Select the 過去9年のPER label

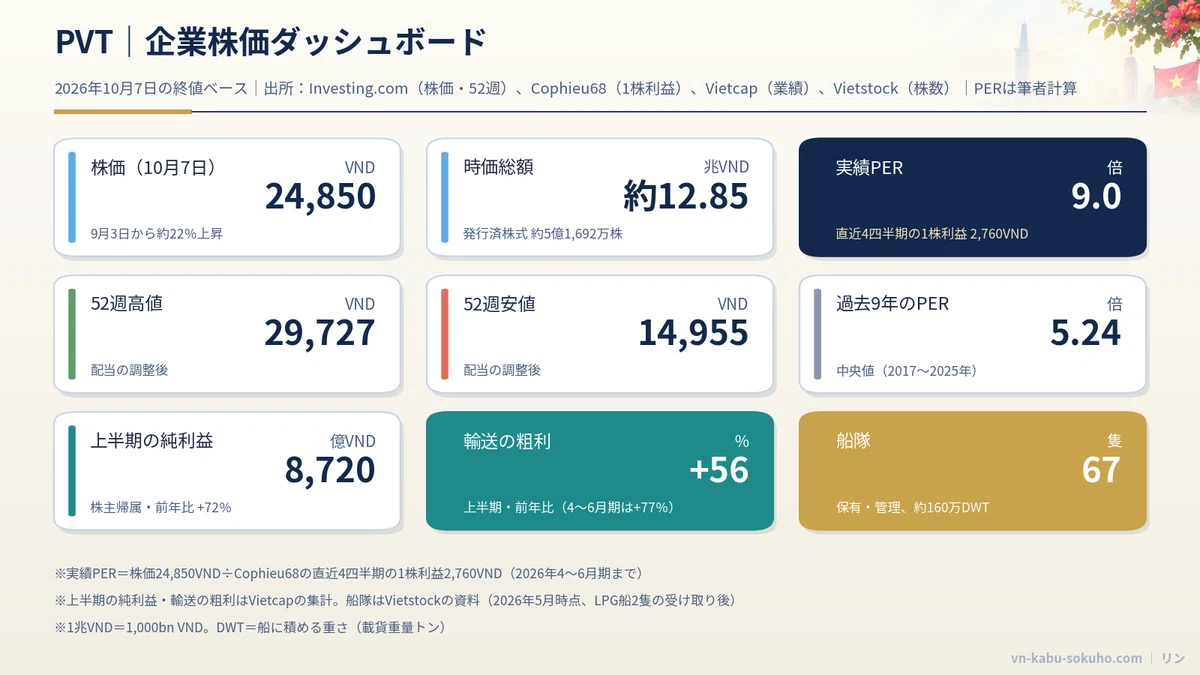tap(892, 304)
